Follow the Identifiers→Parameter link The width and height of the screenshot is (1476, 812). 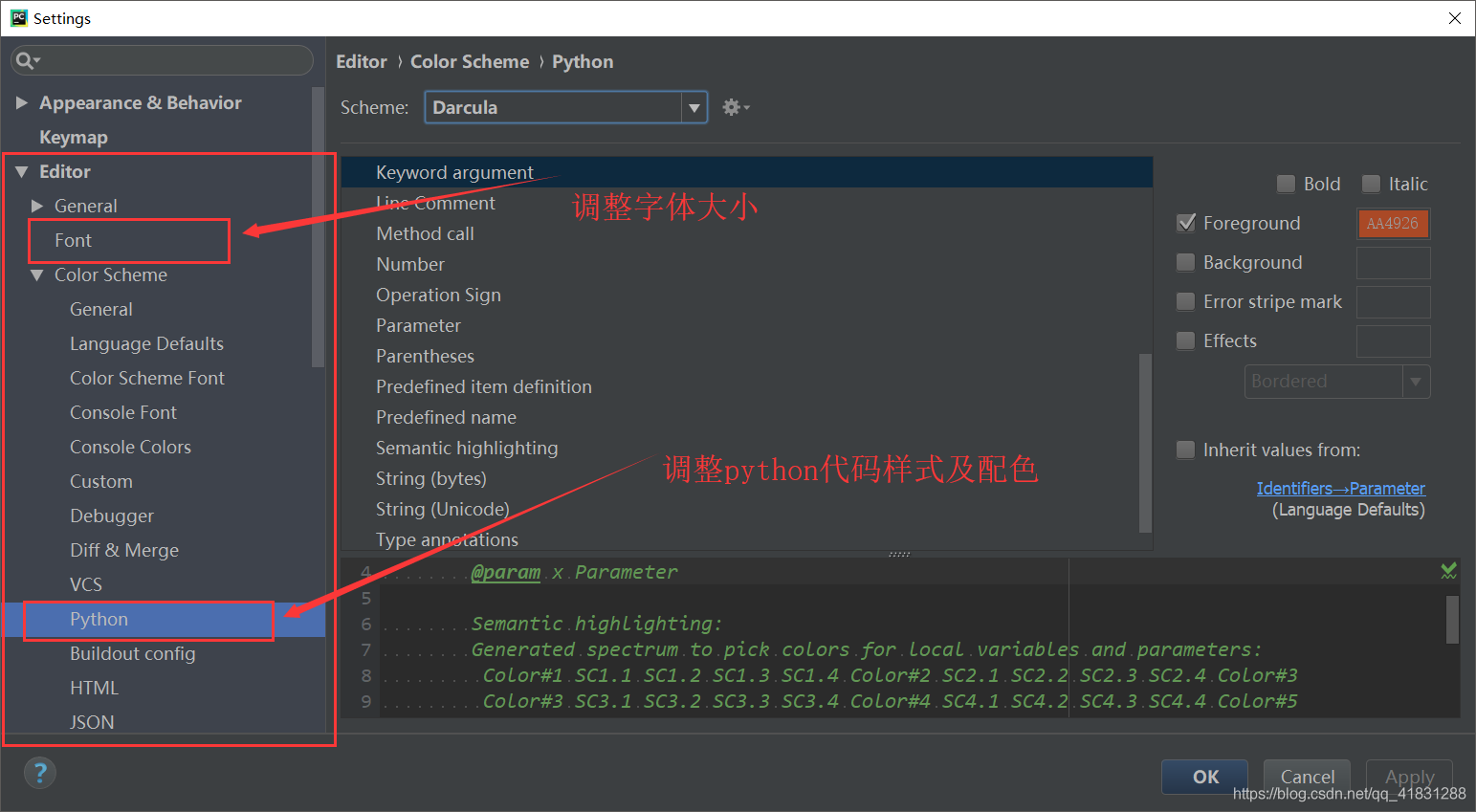click(x=1340, y=488)
